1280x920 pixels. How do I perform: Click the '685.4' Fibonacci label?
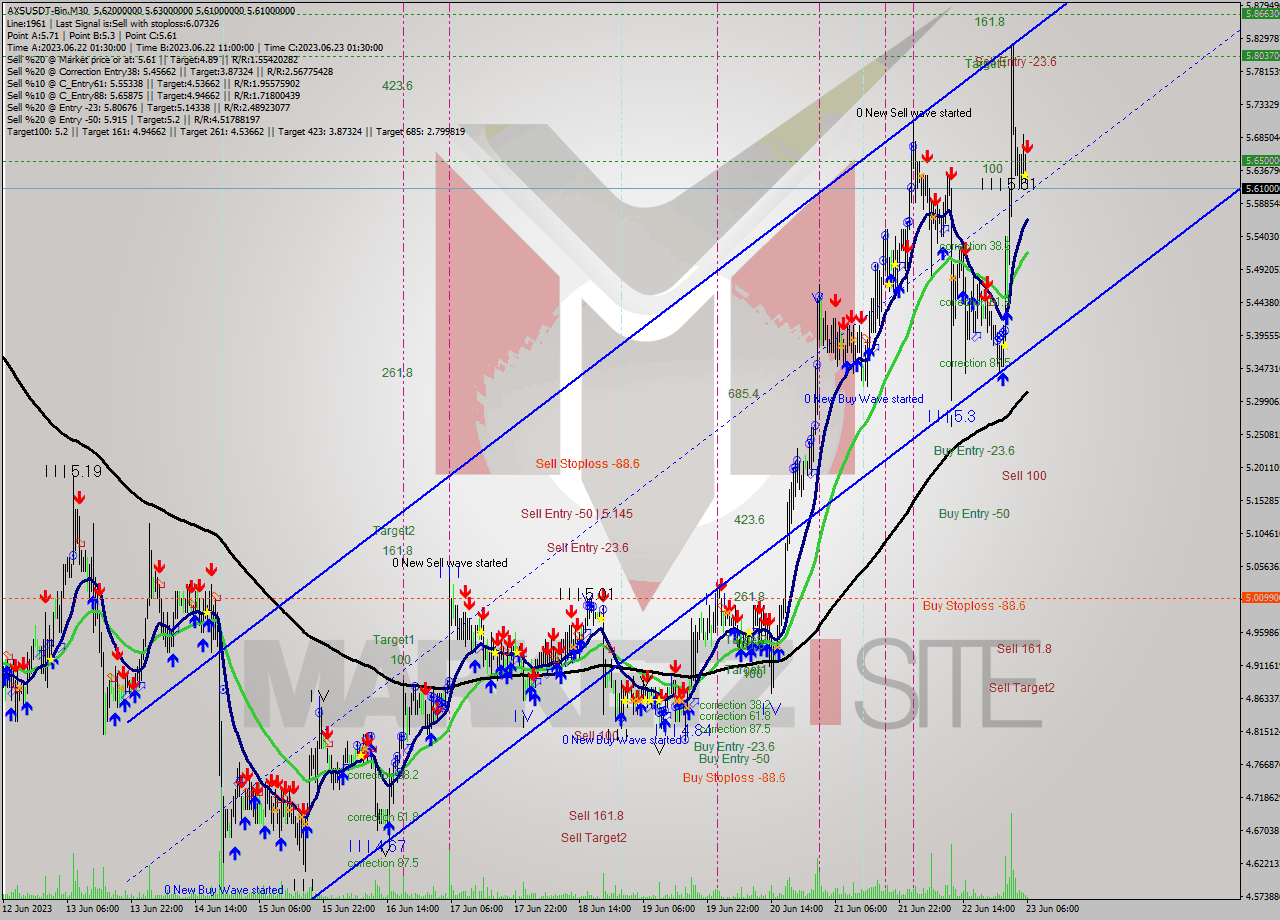pyautogui.click(x=743, y=394)
